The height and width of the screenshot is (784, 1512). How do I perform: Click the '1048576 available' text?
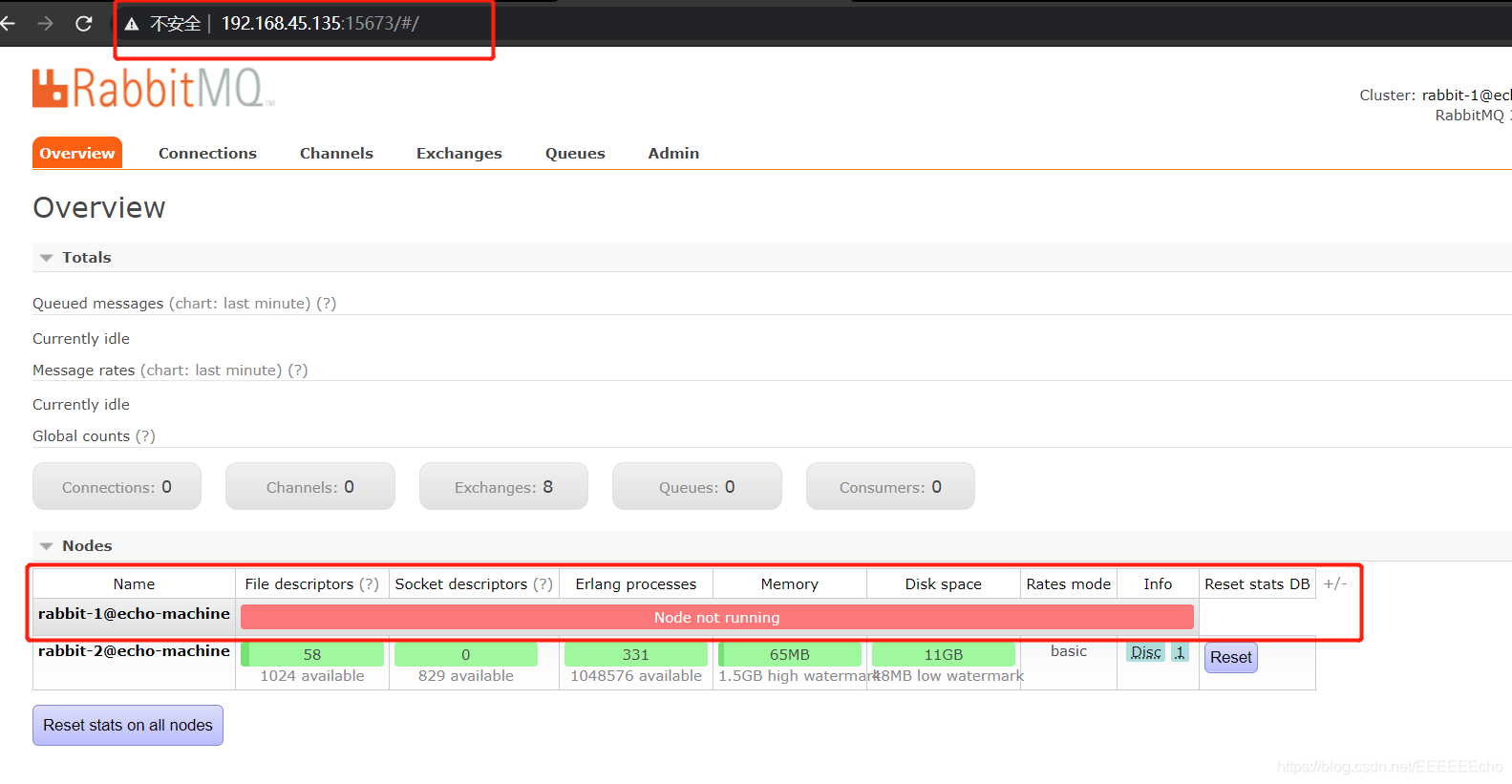636,675
